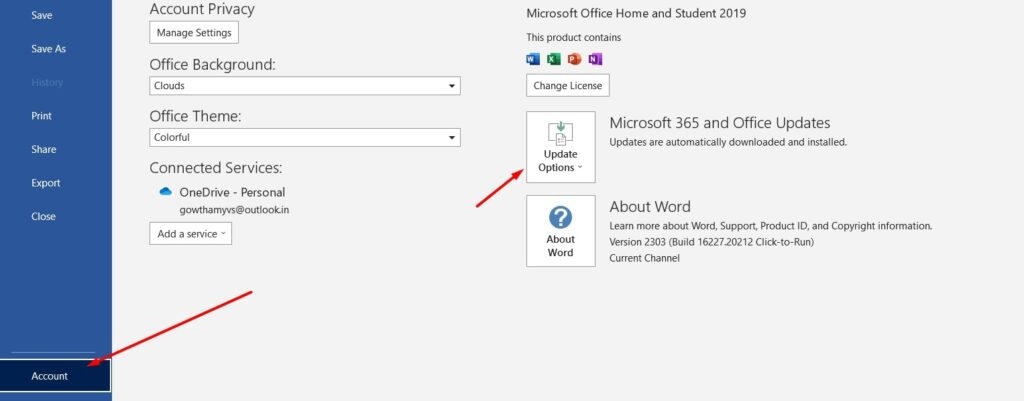Click the Learn more about Word description text
This screenshot has width=1024, height=401.
pos(771,226)
